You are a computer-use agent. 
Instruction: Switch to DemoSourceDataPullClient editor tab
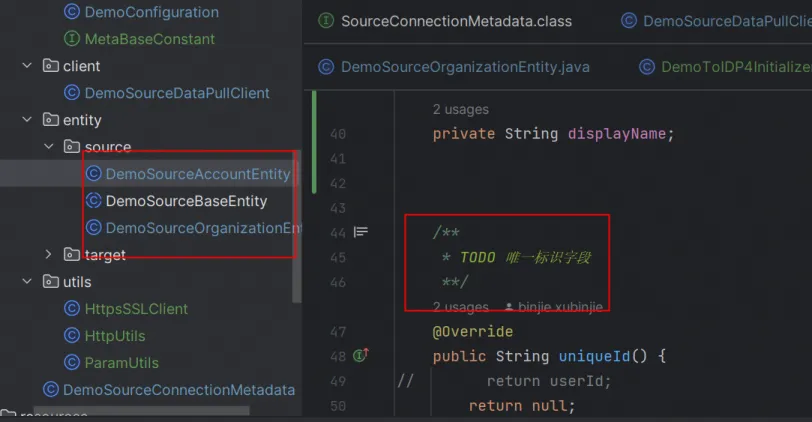click(x=727, y=21)
